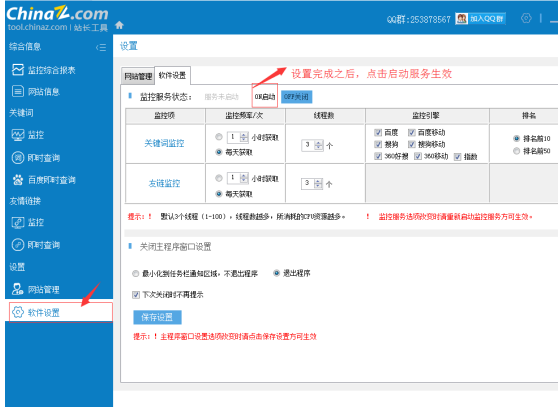Toggle the 360好搜 engine checkbox
This screenshot has width=558, height=408.
click(x=378, y=156)
